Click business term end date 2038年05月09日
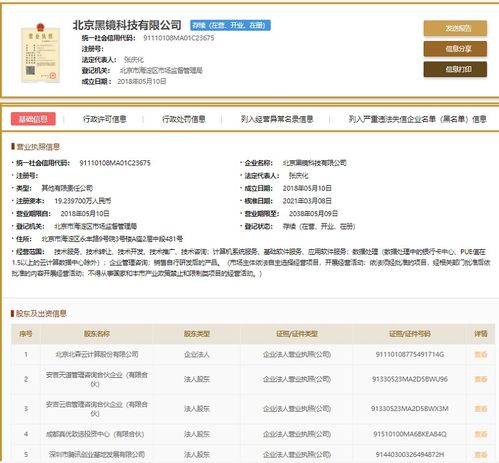Screen dimensions: 499x463 (313, 214)
